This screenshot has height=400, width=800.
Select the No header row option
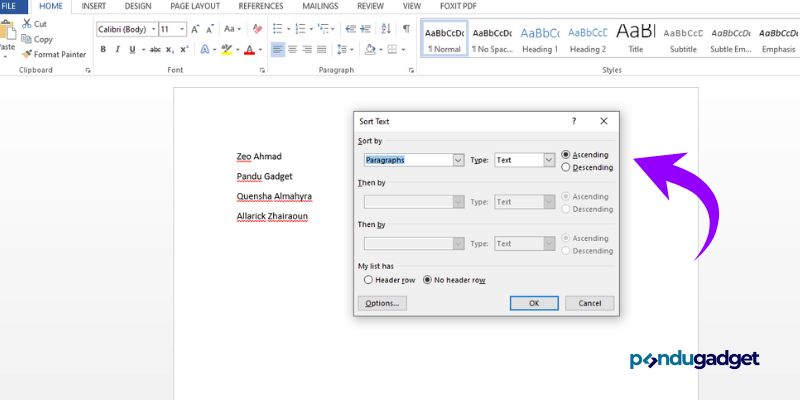coord(429,280)
